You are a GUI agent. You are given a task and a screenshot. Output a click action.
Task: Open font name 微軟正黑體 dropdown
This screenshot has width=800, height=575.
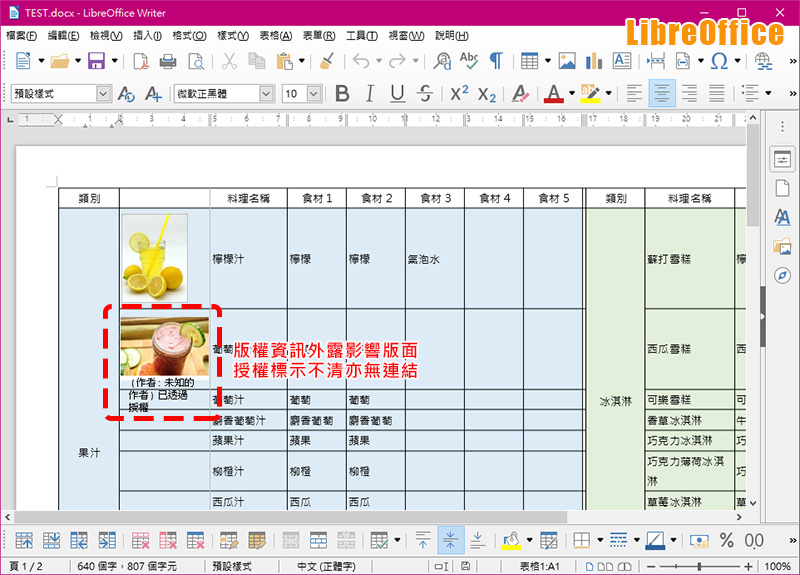[x=266, y=94]
